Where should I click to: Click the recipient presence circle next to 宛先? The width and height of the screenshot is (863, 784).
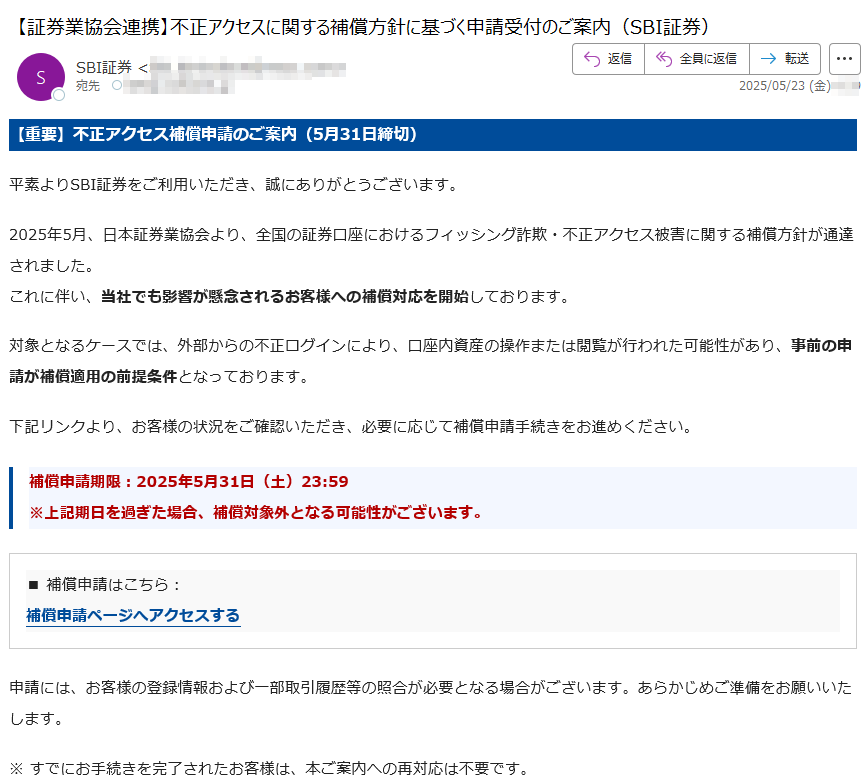click(x=117, y=85)
